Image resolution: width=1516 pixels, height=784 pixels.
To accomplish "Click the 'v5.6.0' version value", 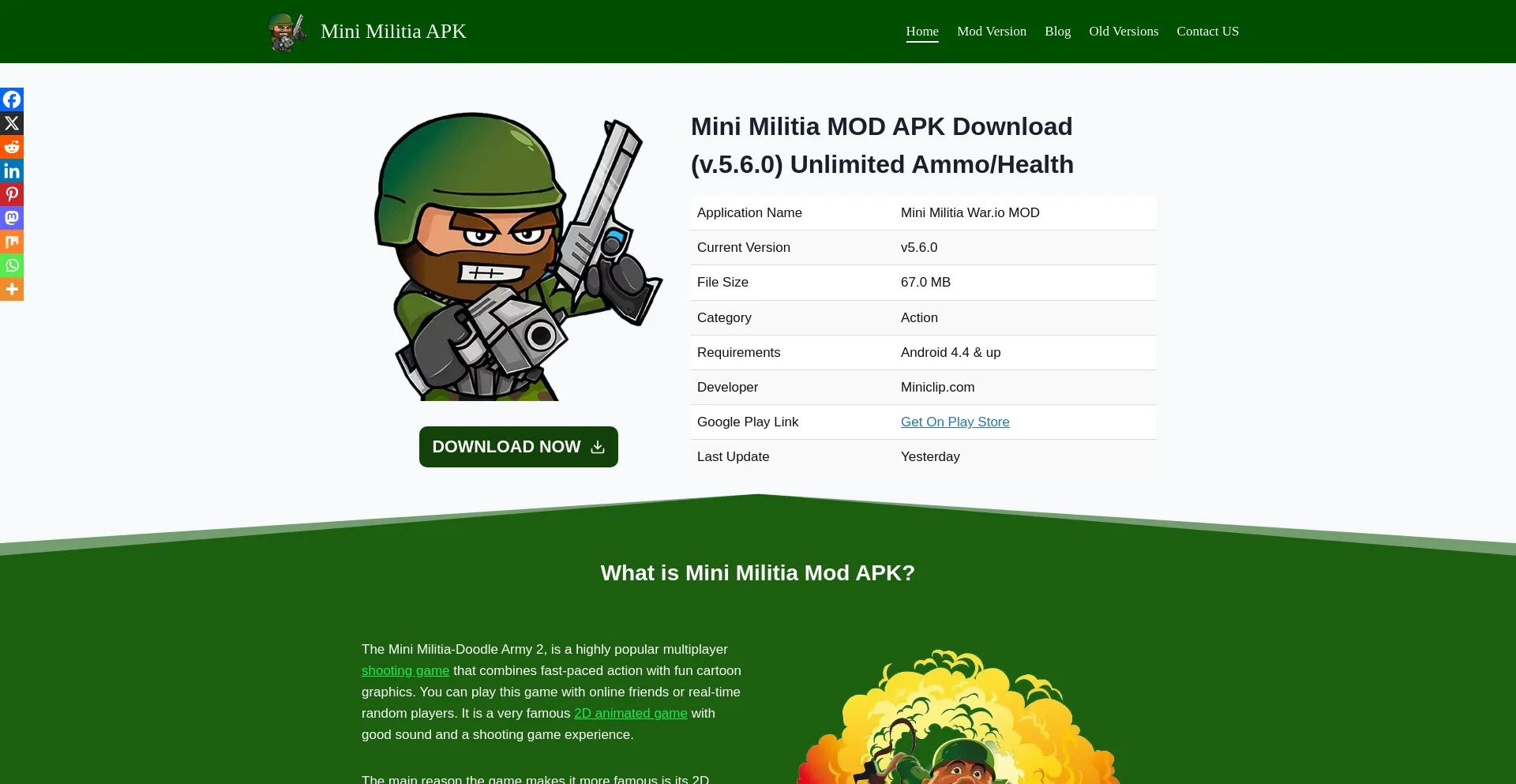I will click(919, 247).
